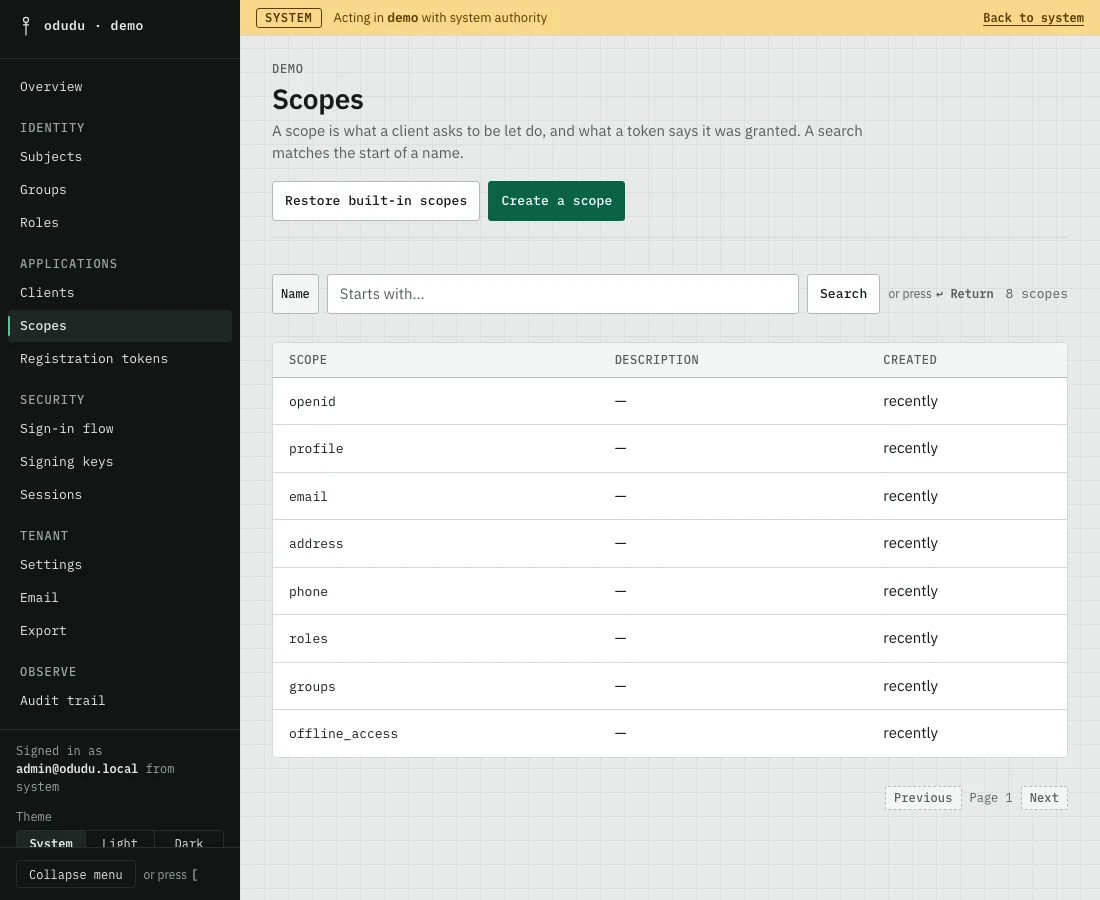Screen dimensions: 1100x900
Task: Click the DEMO breadcrumb label
Action: 288,69
